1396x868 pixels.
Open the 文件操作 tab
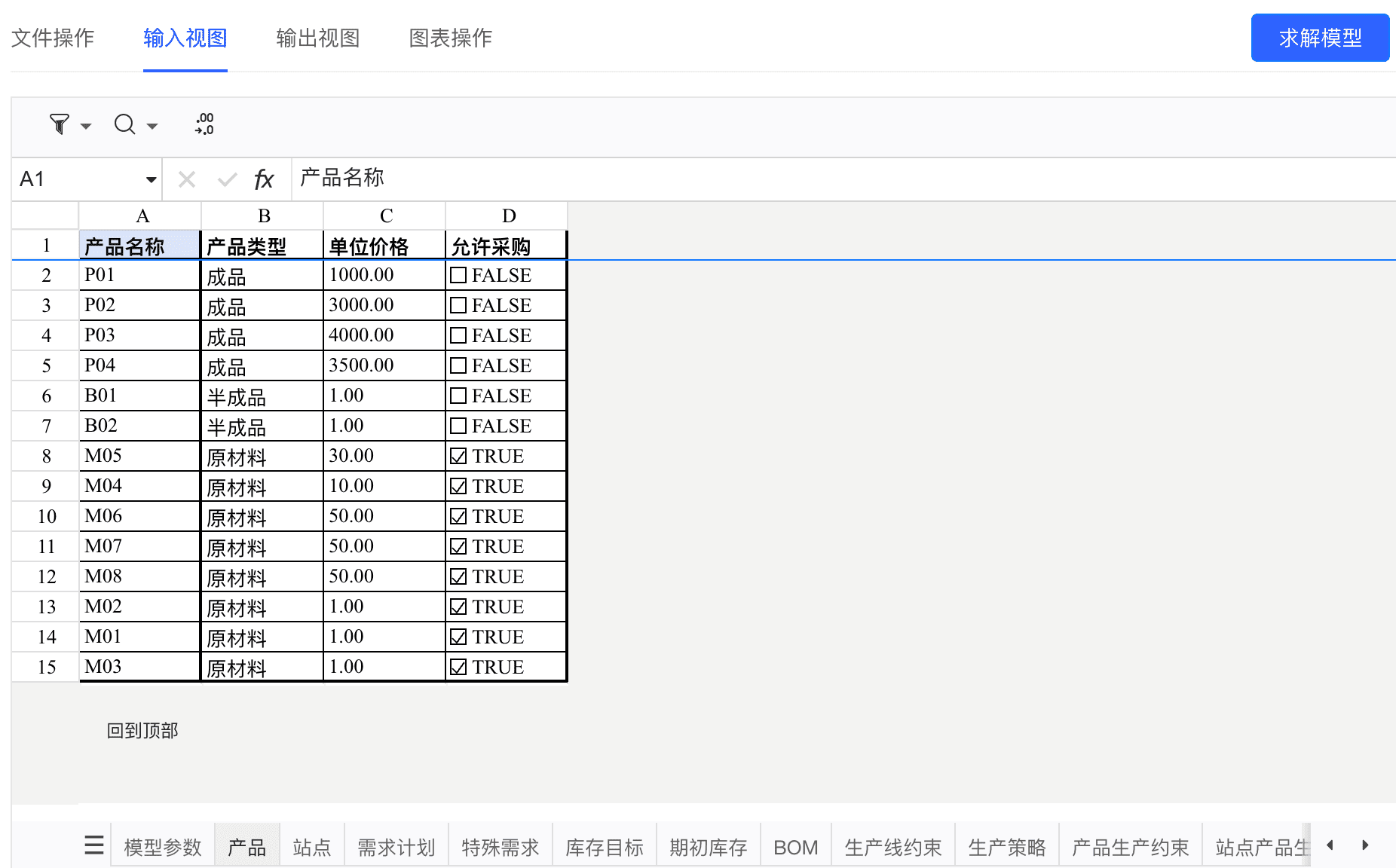pyautogui.click(x=53, y=38)
